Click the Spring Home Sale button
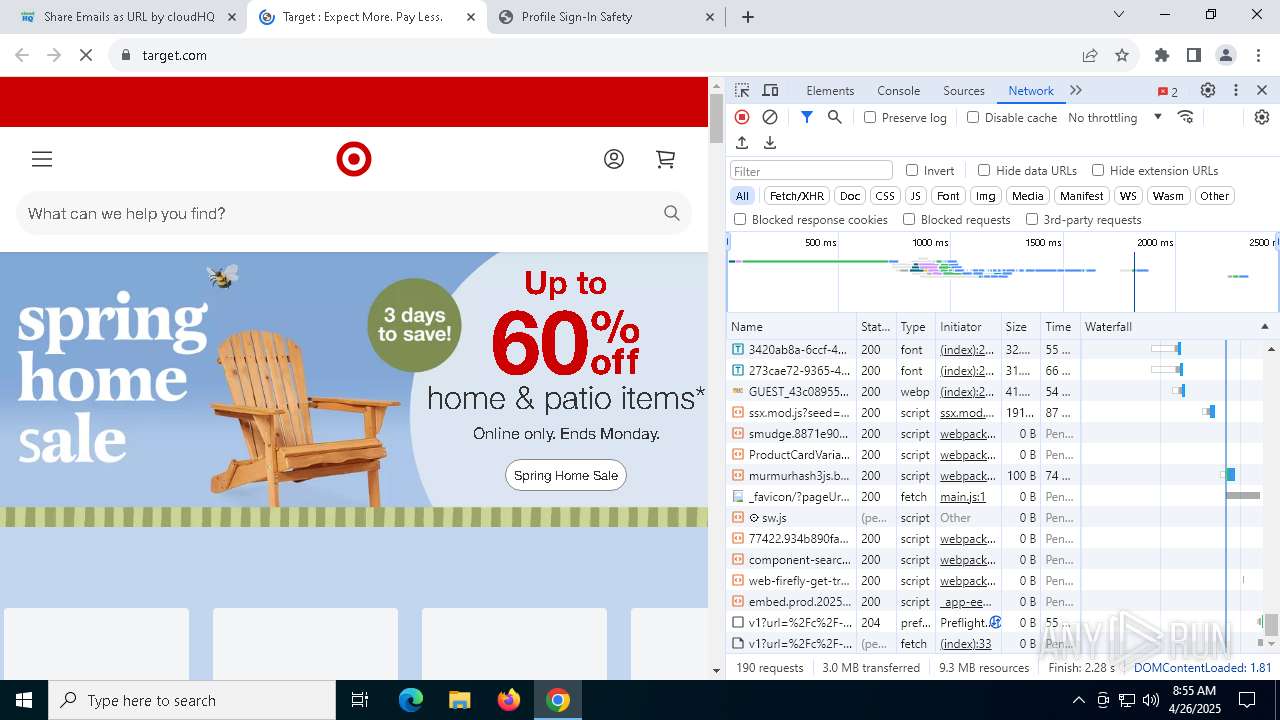This screenshot has height=720, width=1280. pyautogui.click(x=566, y=475)
